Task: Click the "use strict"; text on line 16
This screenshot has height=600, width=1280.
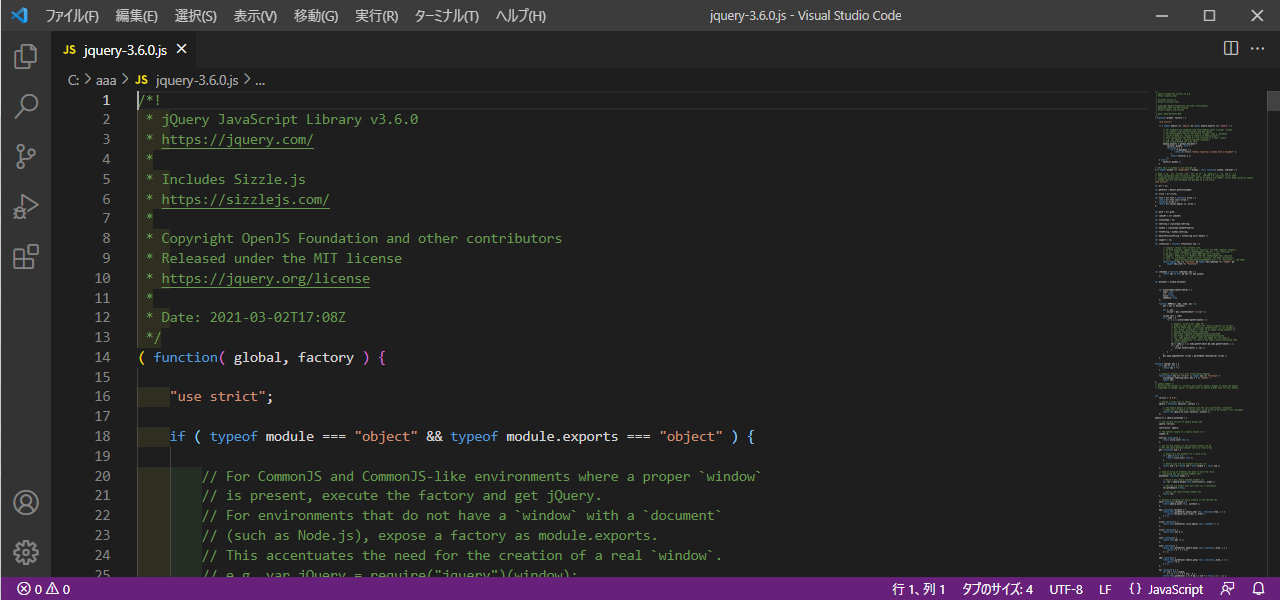Action: coord(221,397)
